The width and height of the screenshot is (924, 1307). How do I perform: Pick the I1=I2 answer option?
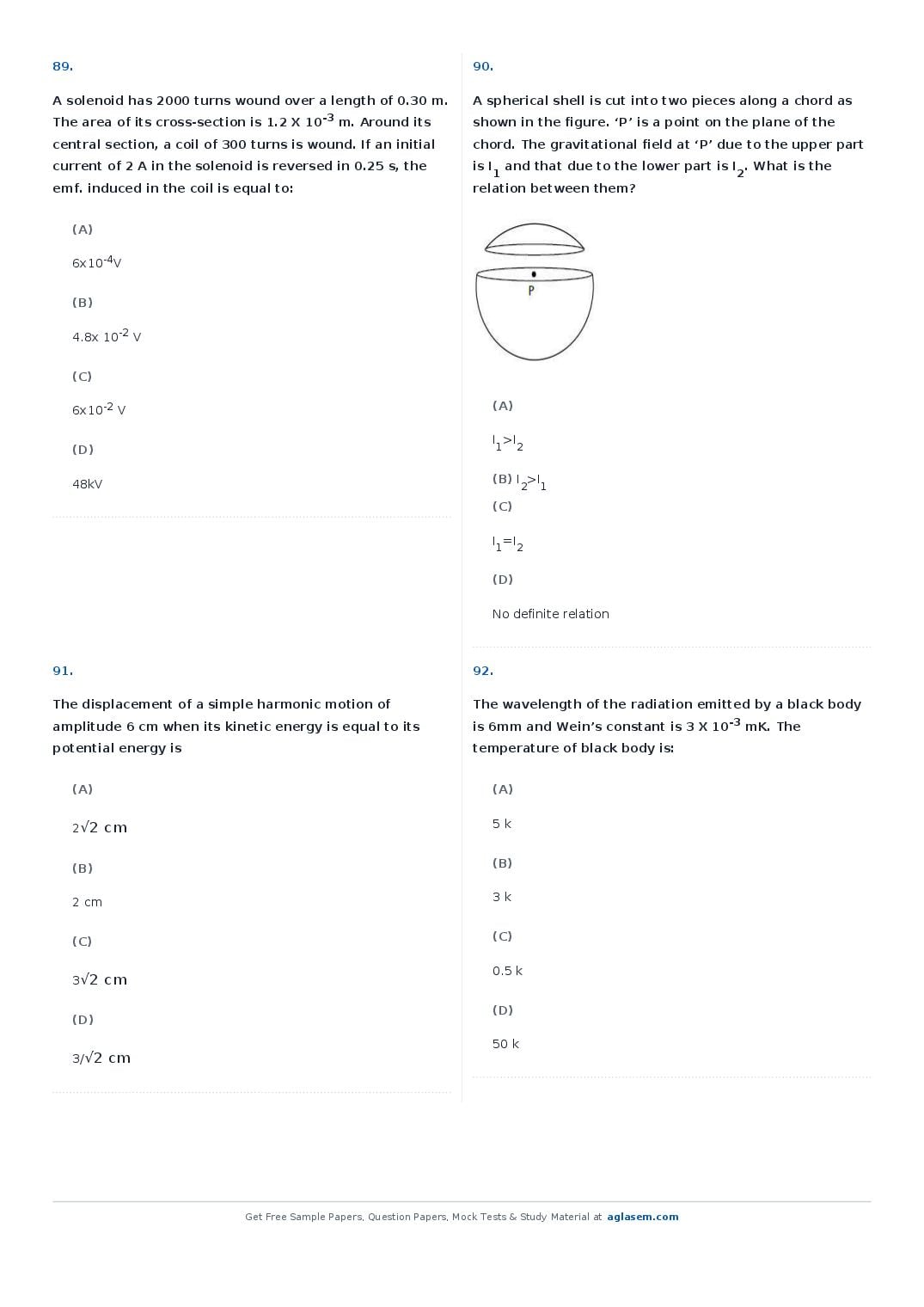[x=508, y=543]
